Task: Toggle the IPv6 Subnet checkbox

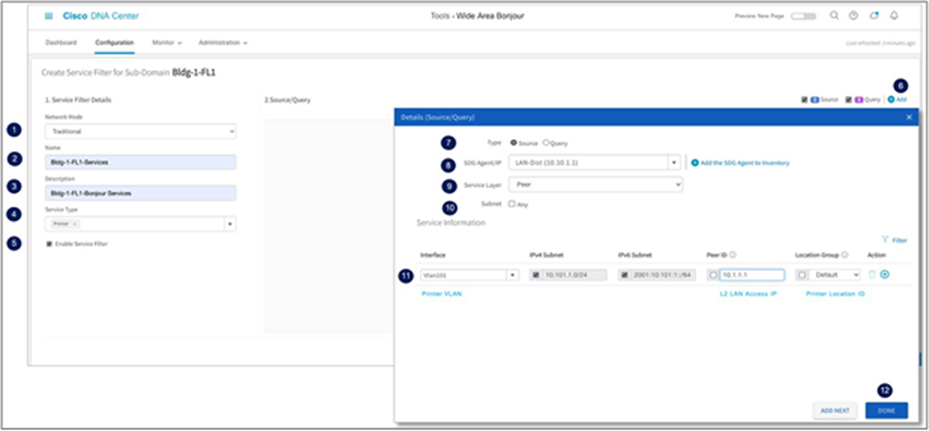Action: click(x=624, y=275)
